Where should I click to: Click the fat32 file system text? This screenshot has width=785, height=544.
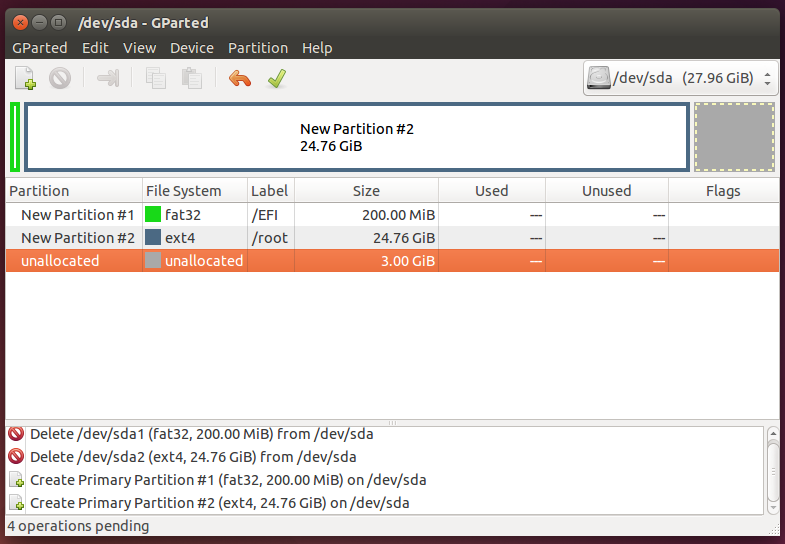[183, 215]
